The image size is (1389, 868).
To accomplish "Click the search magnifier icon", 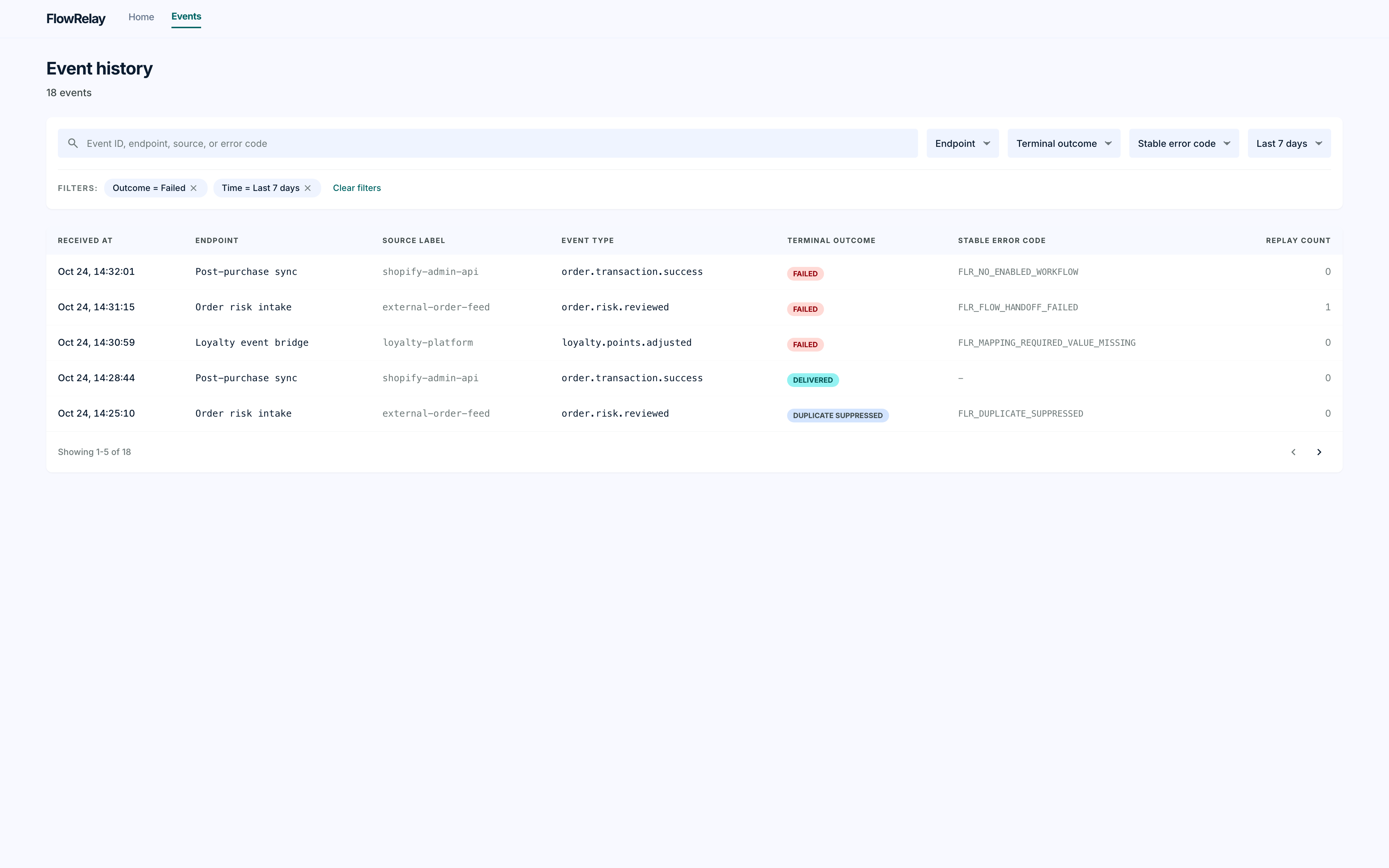I will pos(73,143).
